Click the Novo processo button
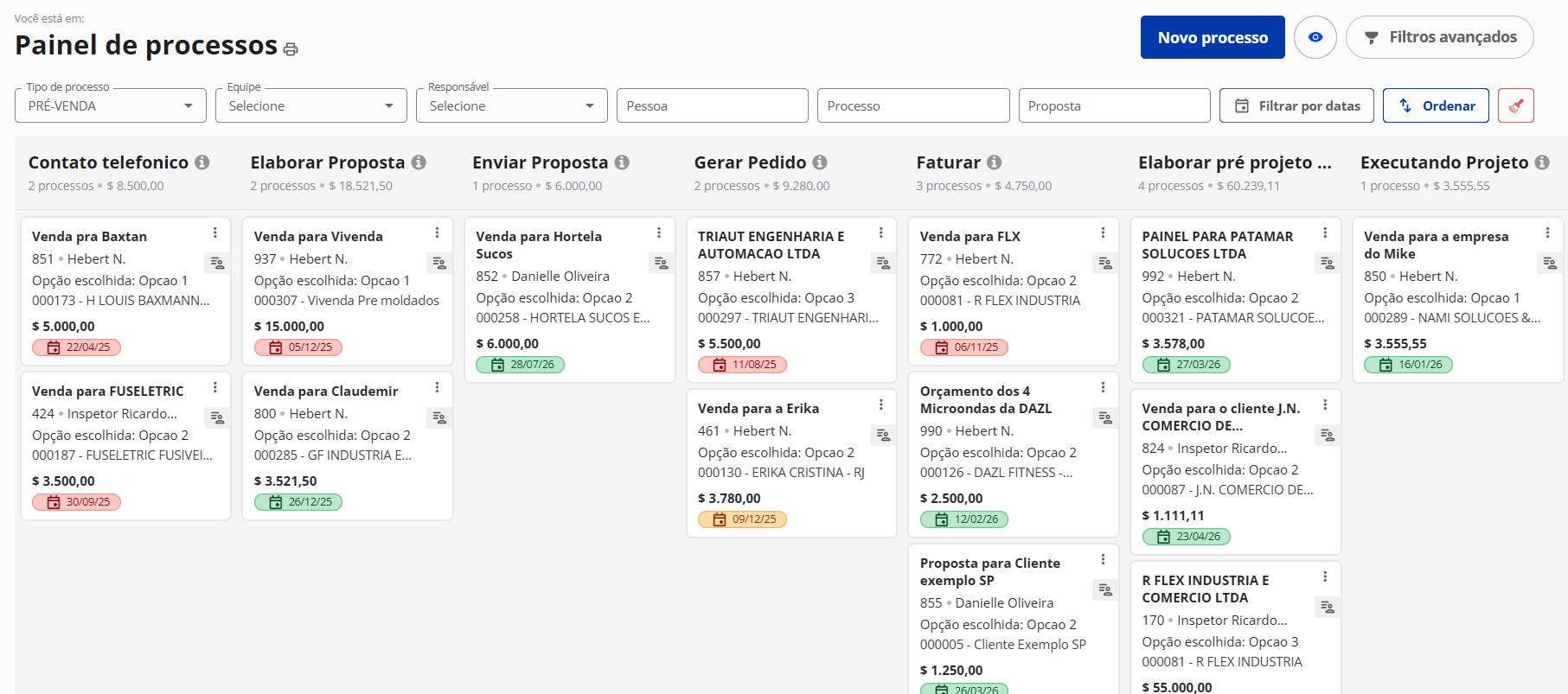The width and height of the screenshot is (1568, 694). click(x=1212, y=37)
